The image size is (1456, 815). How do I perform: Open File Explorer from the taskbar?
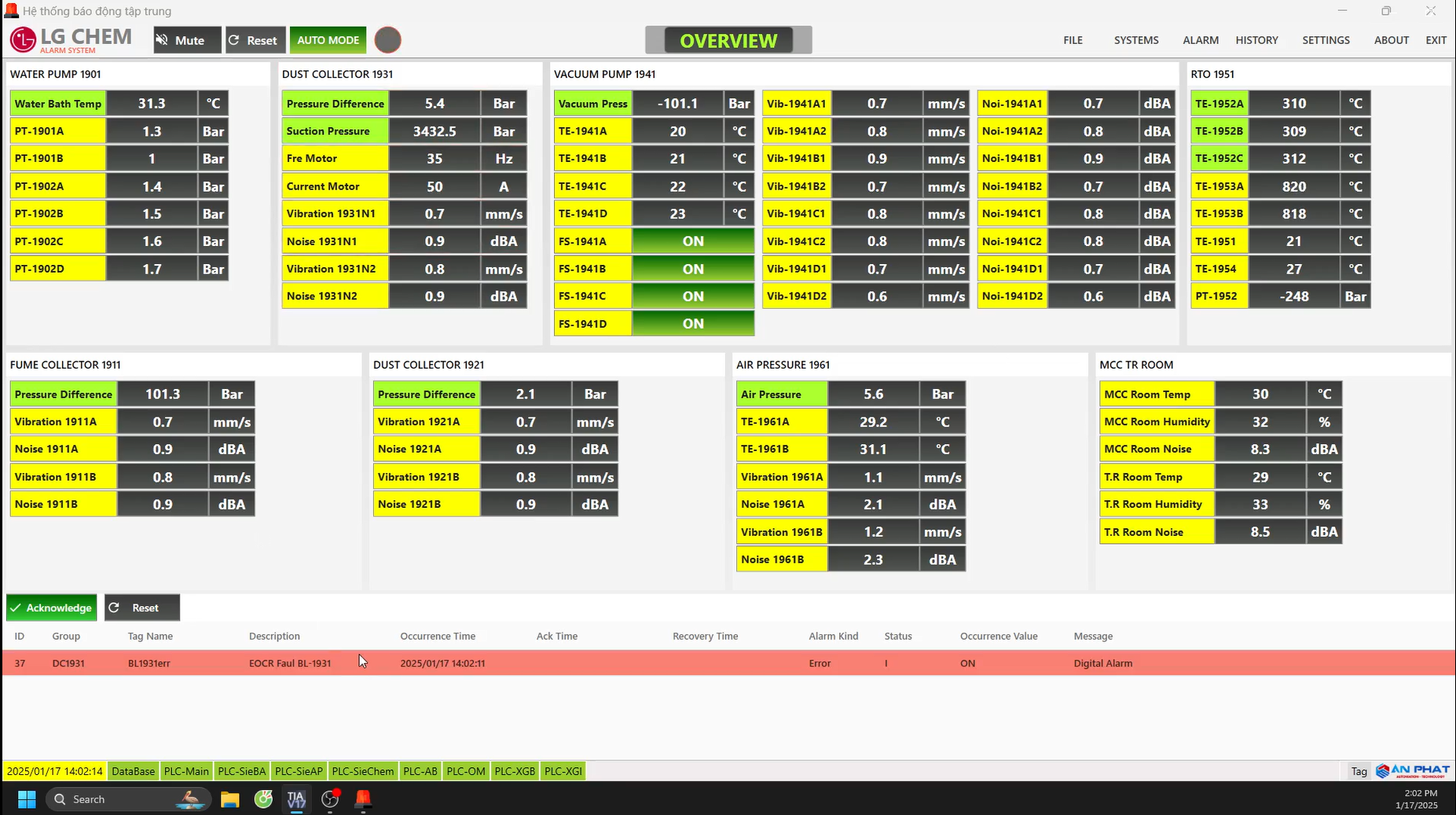tap(229, 799)
